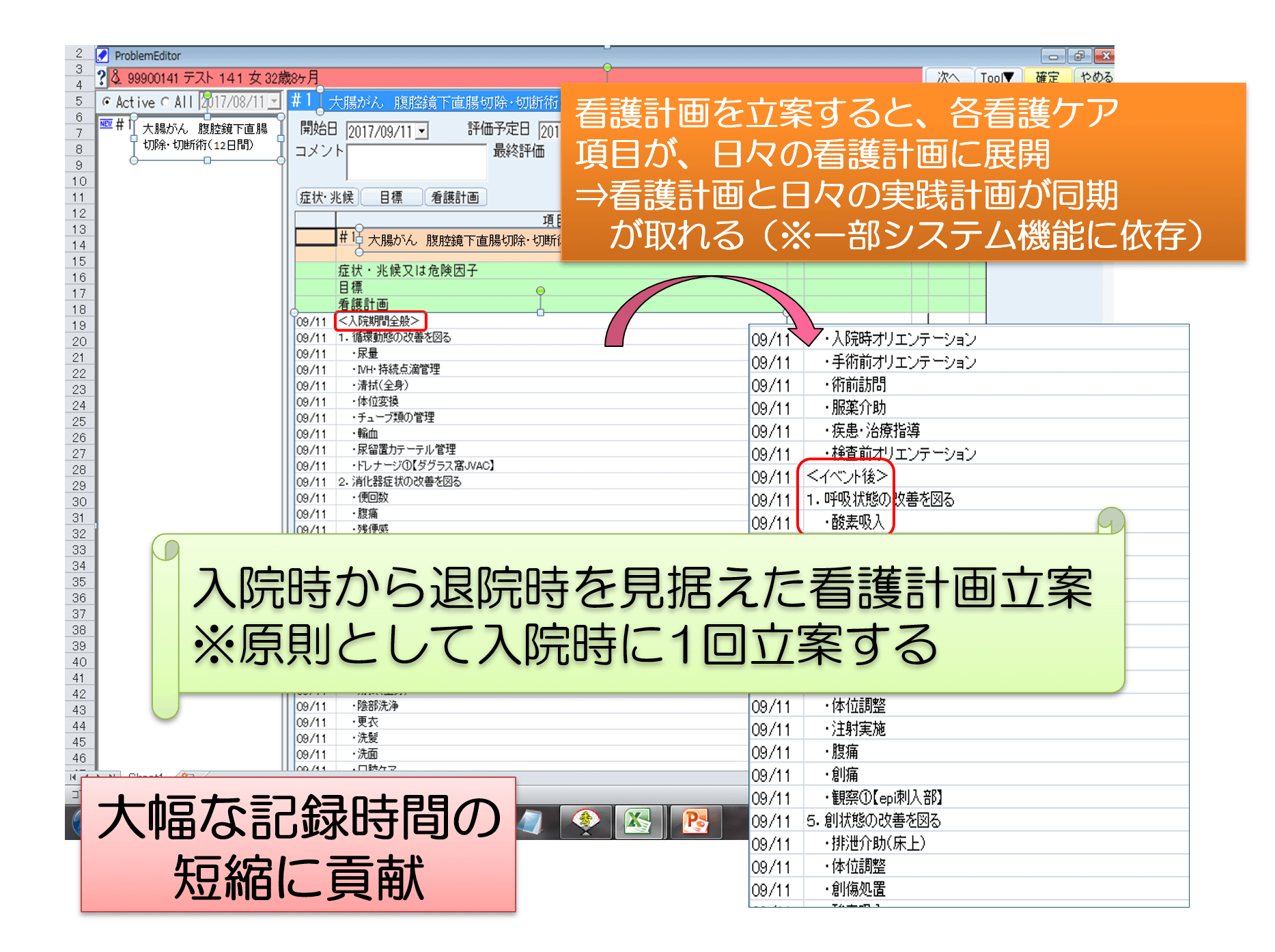Click the question mark help icon

(102, 77)
